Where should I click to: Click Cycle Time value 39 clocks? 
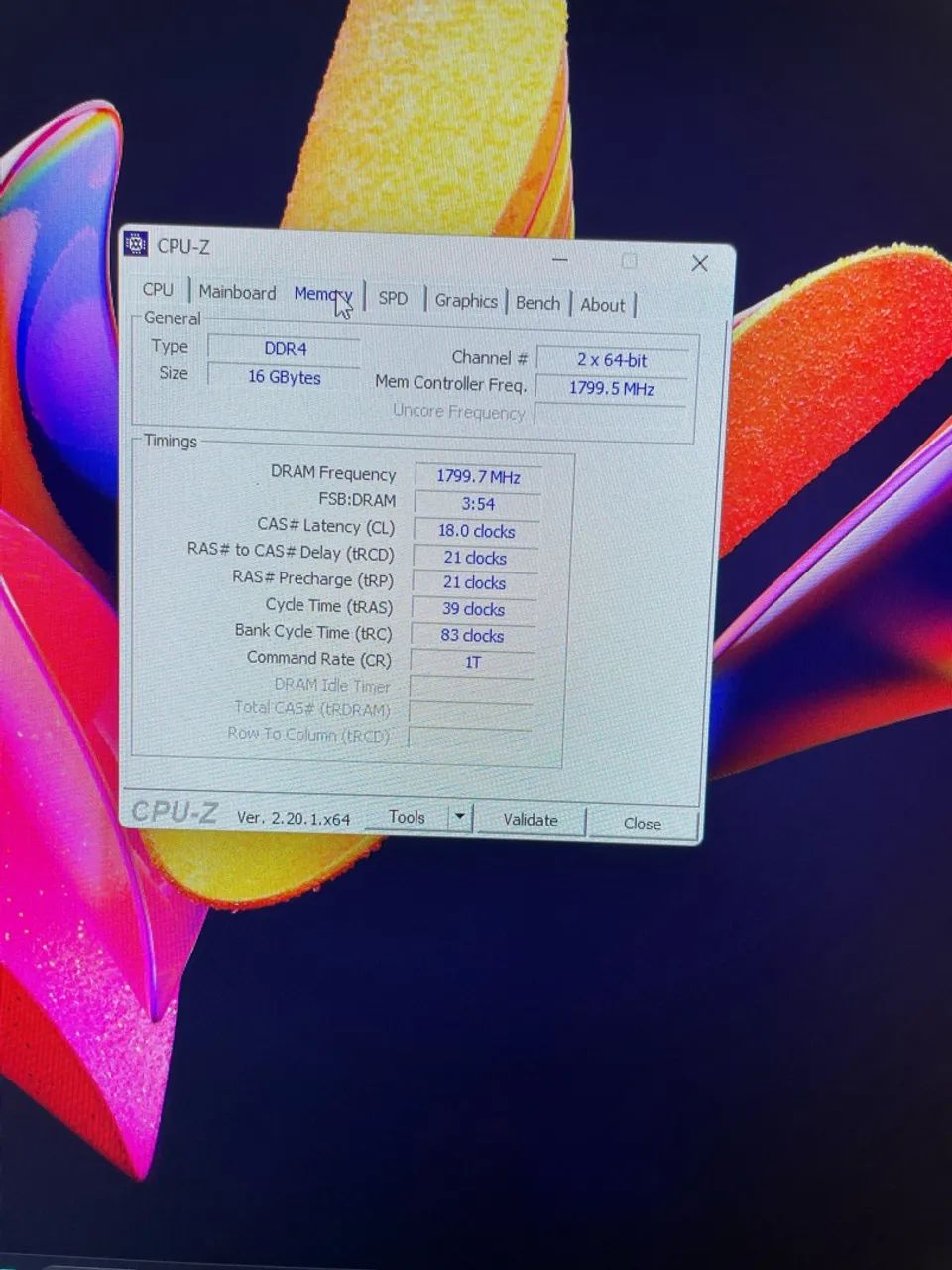tap(473, 609)
